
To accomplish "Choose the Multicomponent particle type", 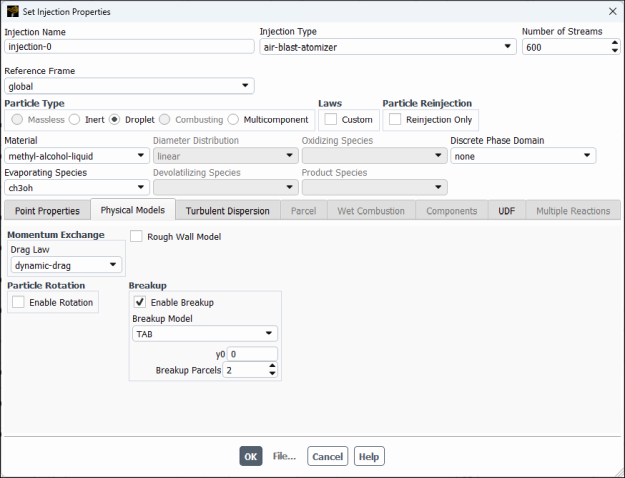I will click(234, 120).
